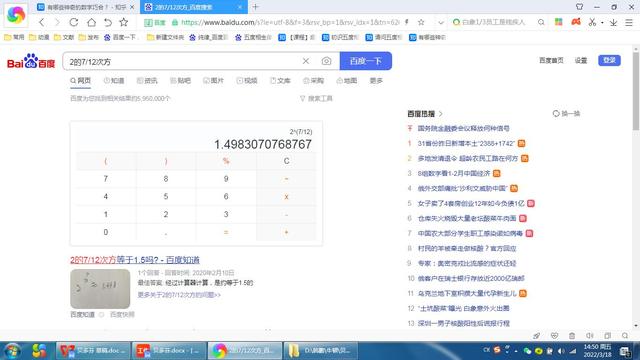Switch to the first browser tab from Zhihu
The width and height of the screenshot is (640, 360).
point(86,7)
